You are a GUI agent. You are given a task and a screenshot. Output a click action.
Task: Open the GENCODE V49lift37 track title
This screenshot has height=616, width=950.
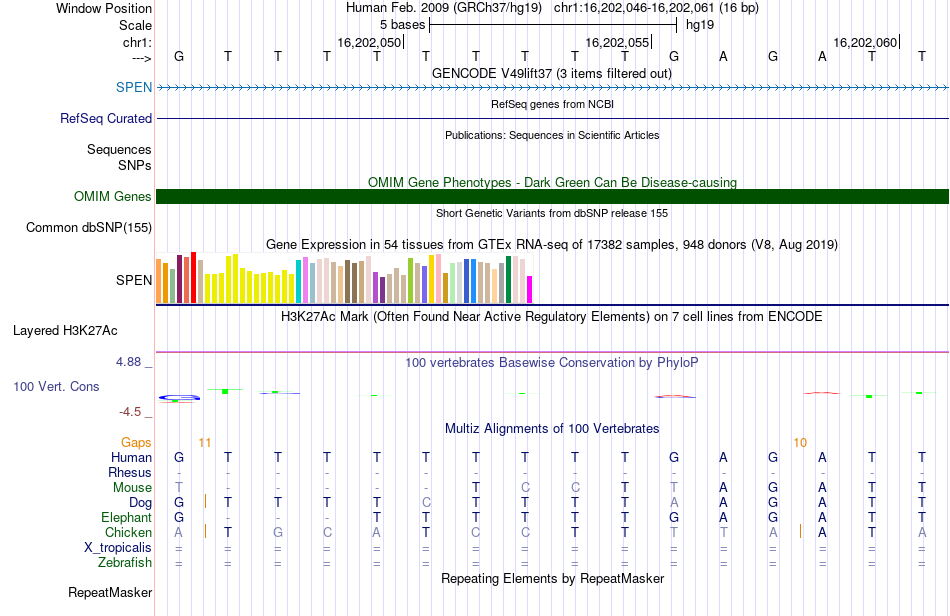click(x=552, y=73)
